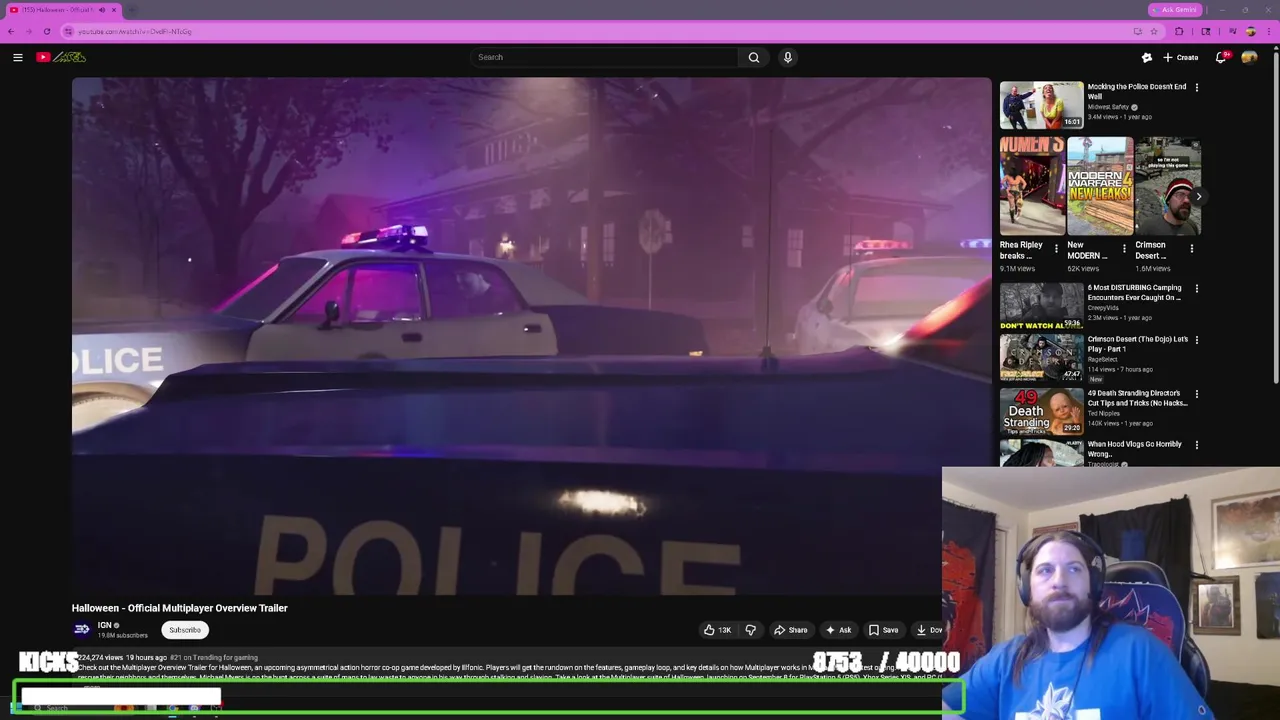
Task: Click the YouTube search magnifier button
Action: pos(754,57)
